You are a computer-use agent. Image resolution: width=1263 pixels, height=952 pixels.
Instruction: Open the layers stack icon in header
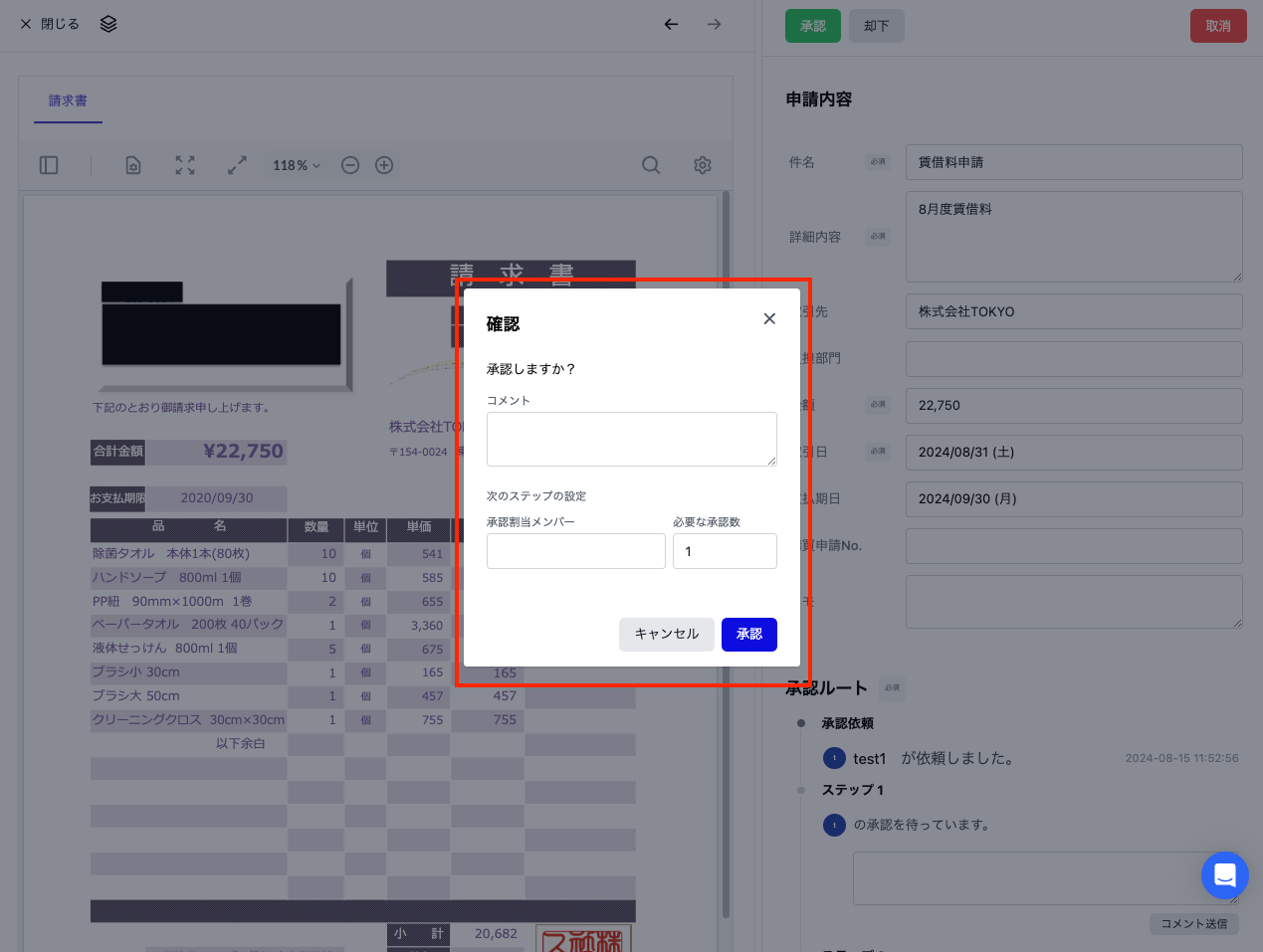[108, 24]
